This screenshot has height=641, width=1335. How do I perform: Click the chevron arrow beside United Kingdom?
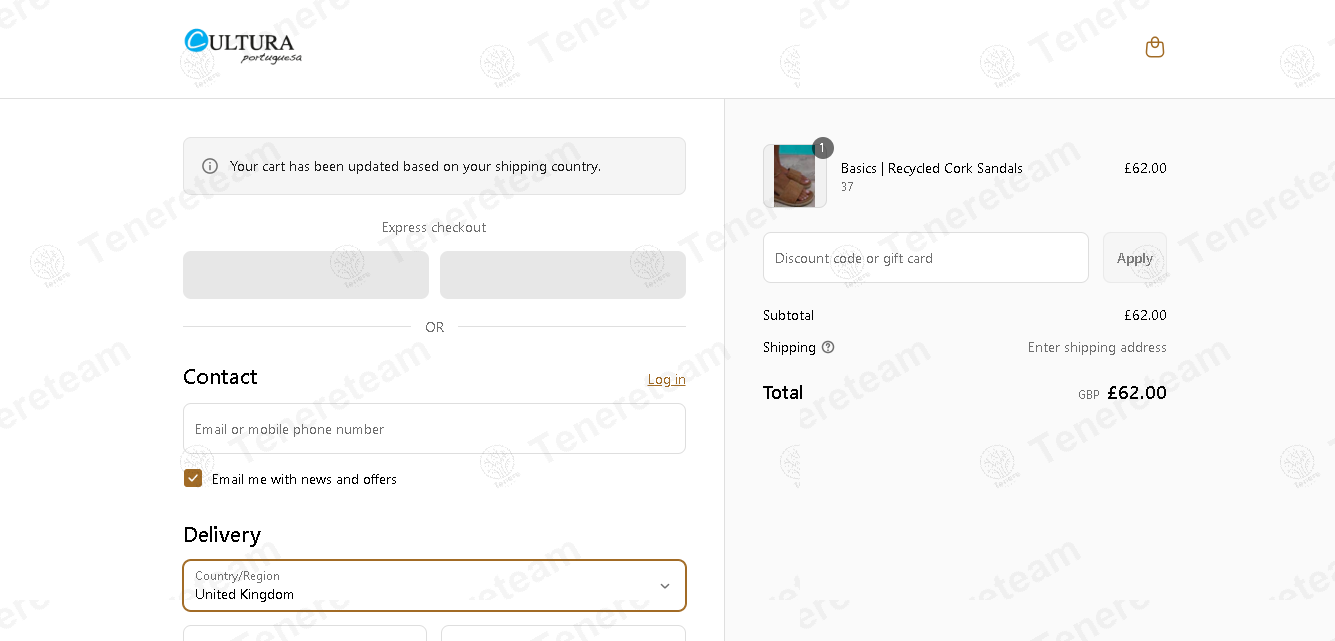point(665,586)
